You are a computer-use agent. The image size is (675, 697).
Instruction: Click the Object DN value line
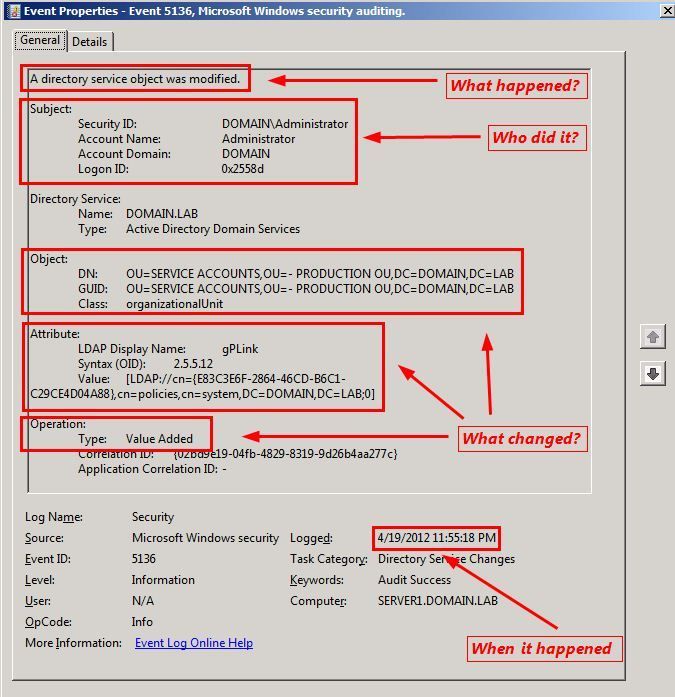(320, 274)
